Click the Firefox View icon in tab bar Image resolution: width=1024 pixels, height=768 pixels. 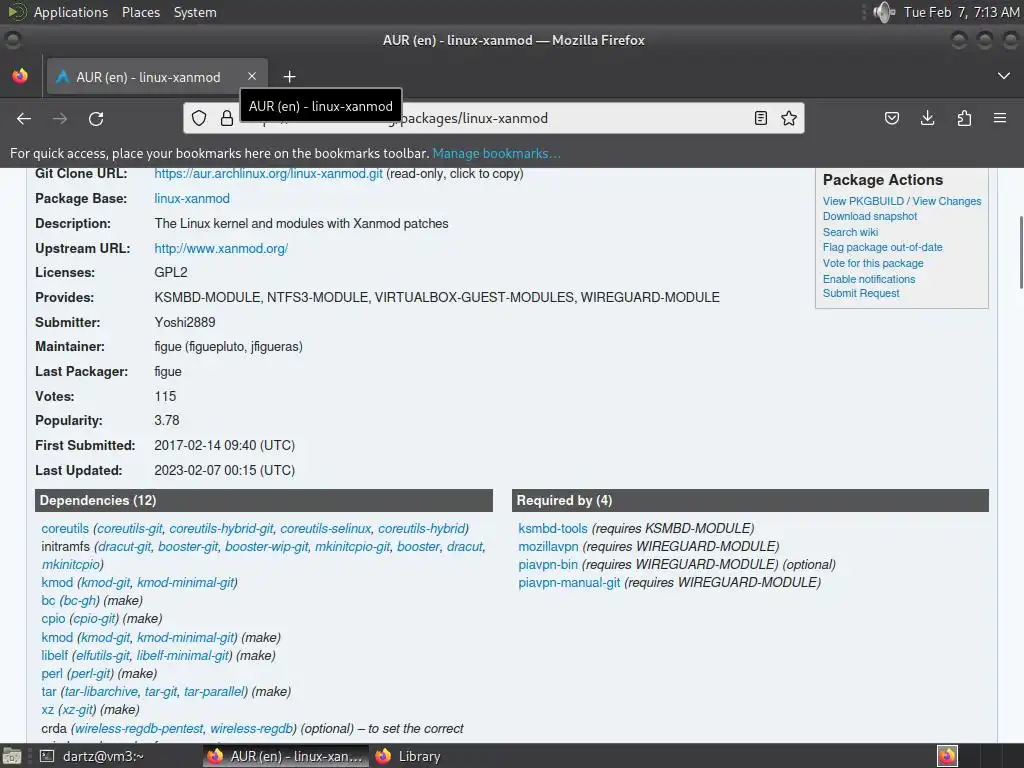(20, 76)
